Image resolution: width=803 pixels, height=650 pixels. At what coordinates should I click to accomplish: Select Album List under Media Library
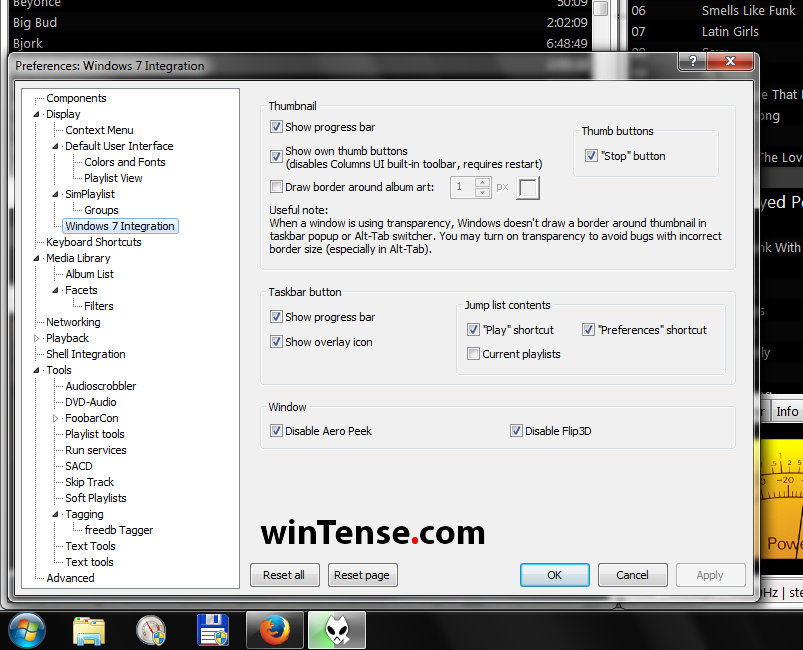click(89, 274)
